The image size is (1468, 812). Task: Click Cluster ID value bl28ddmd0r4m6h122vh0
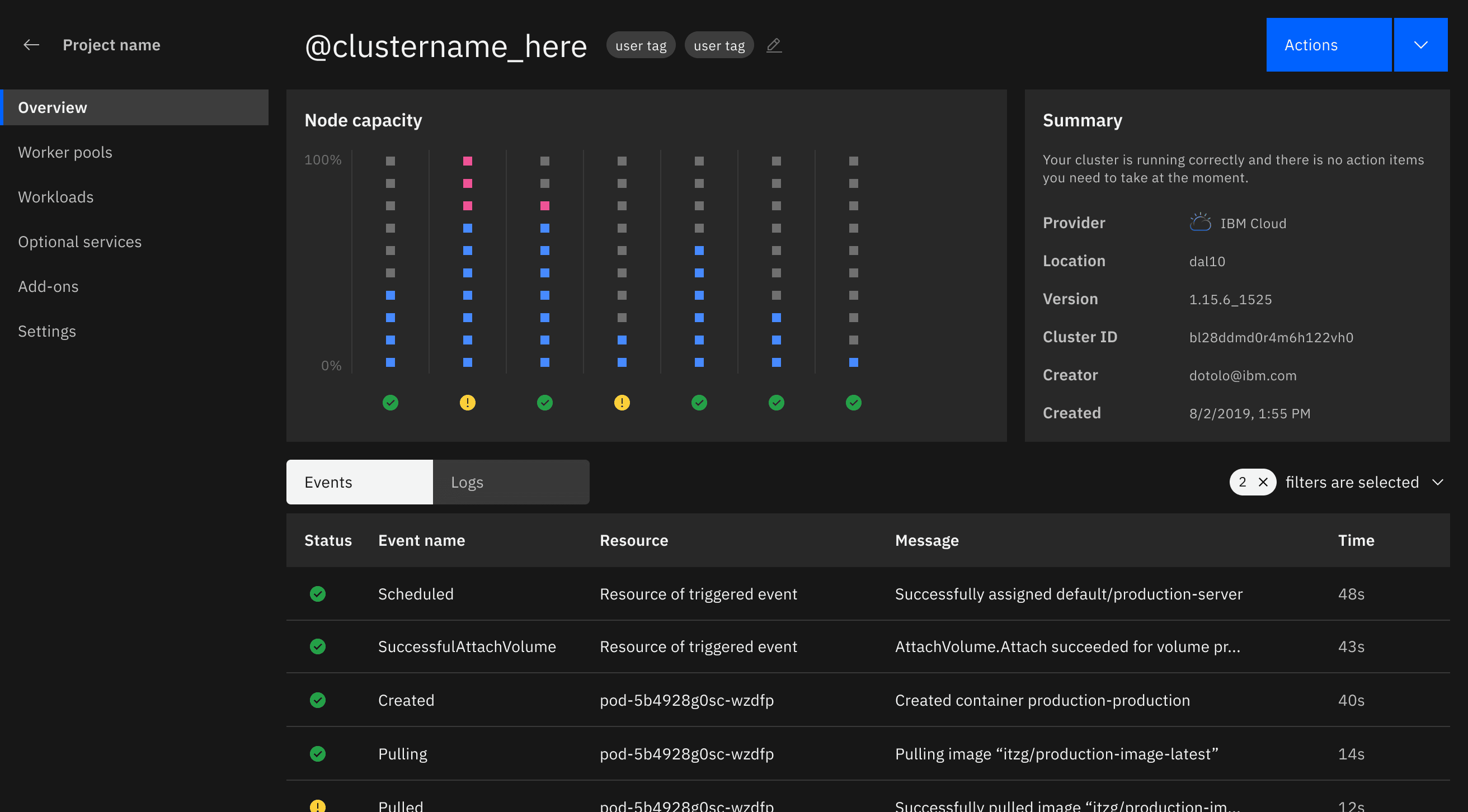click(1272, 337)
